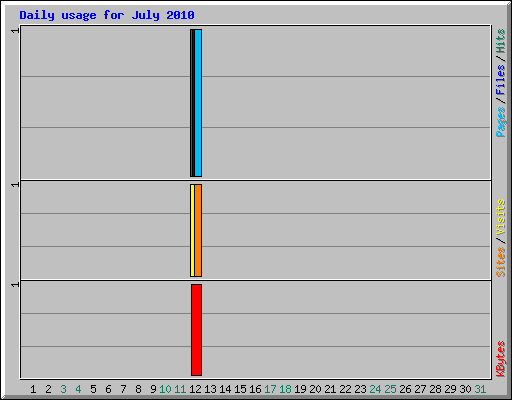The height and width of the screenshot is (400, 512).
Task: Click day label 5 on the axis
Action: pyautogui.click(x=93, y=389)
